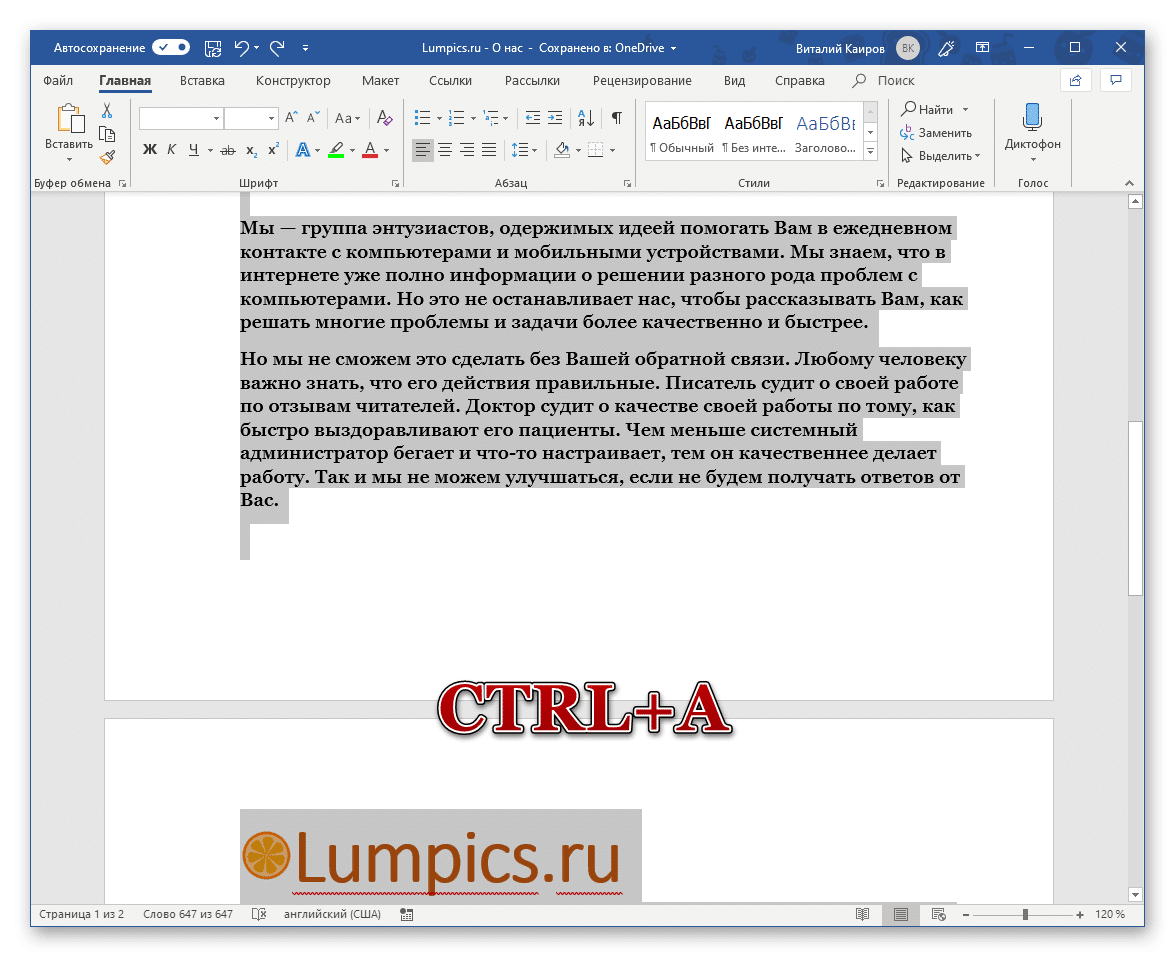Image resolution: width=1175 pixels, height=957 pixels.
Task: Click the macro recording status icon
Action: tap(407, 914)
